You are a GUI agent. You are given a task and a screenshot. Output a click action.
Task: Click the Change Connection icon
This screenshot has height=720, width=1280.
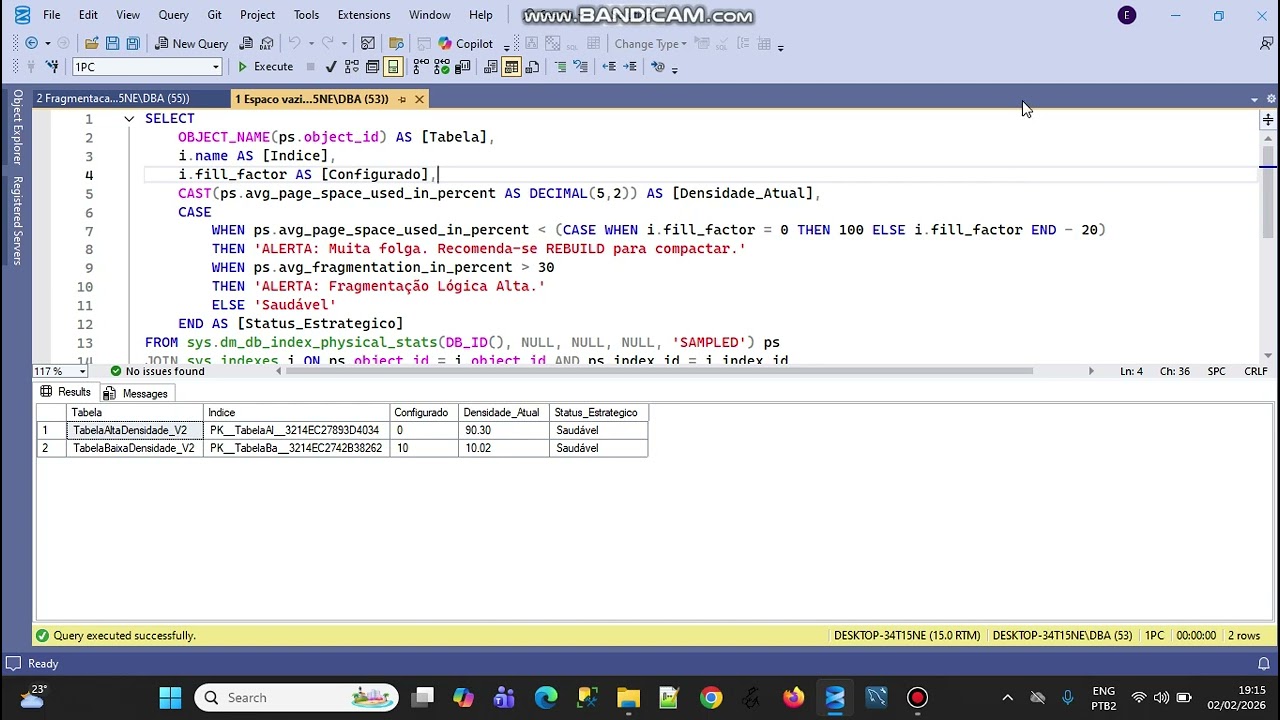point(50,67)
